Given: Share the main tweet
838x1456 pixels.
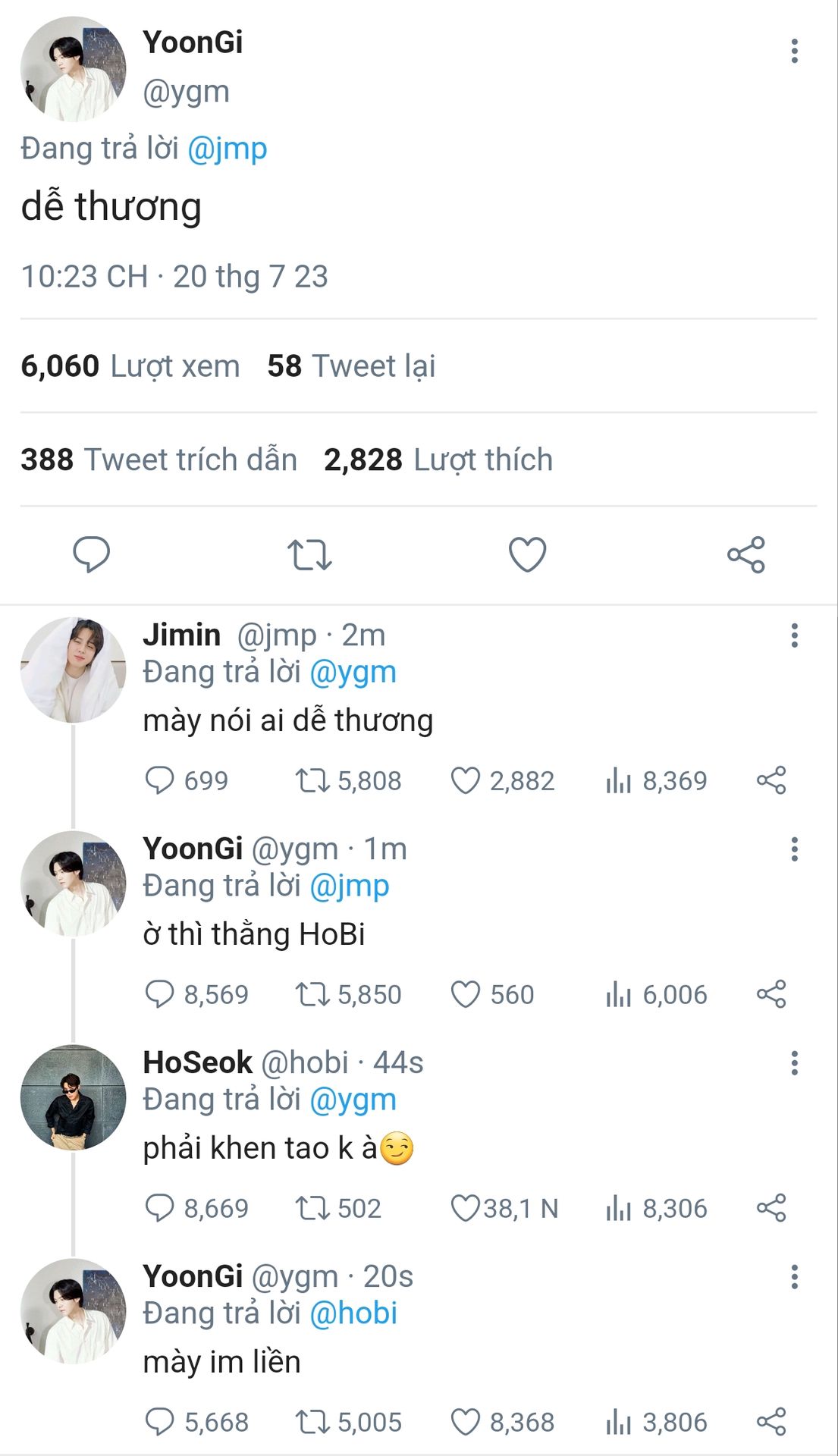Looking at the screenshot, I should coord(745,554).
